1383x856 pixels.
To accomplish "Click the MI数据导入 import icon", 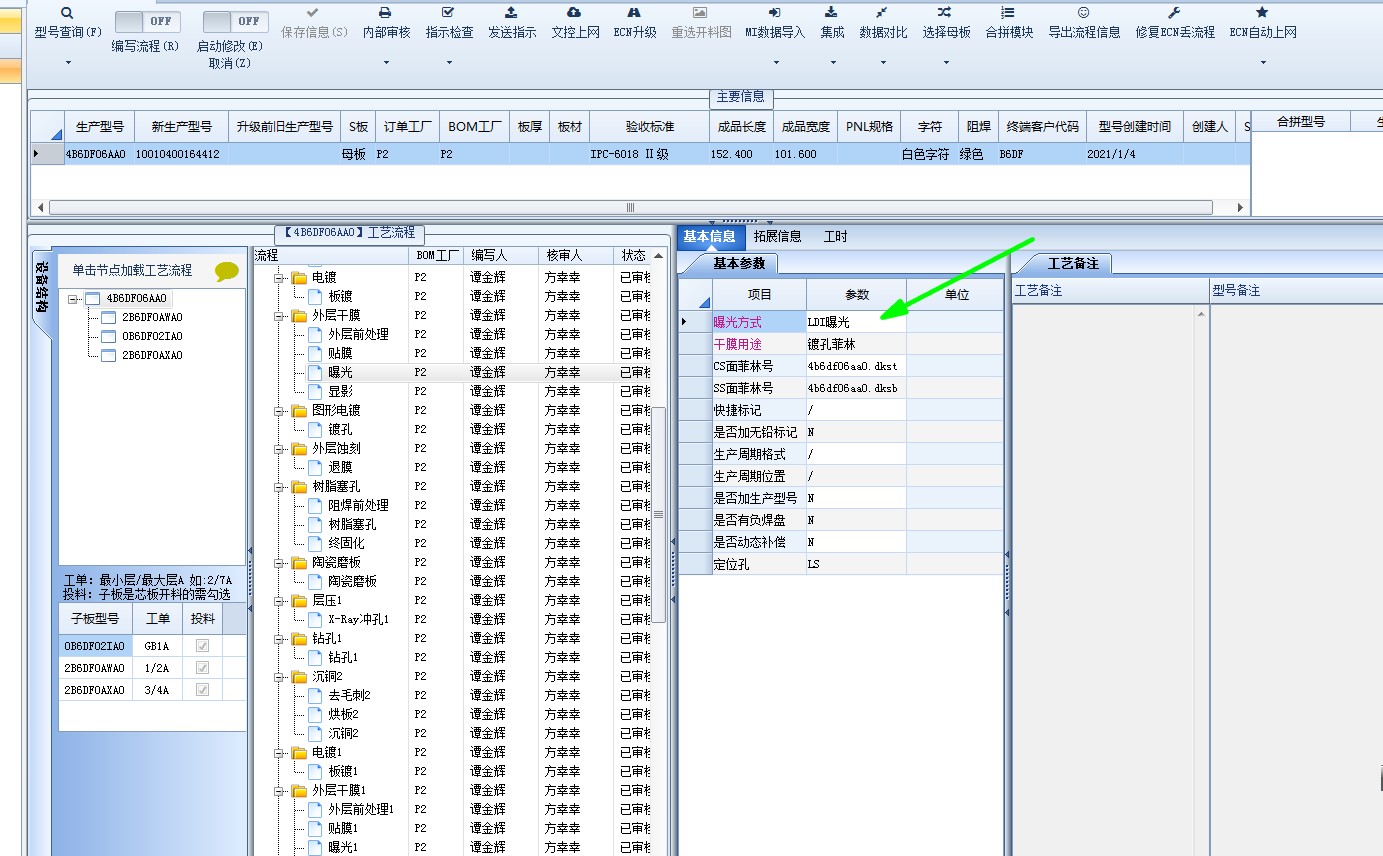I will [x=774, y=12].
